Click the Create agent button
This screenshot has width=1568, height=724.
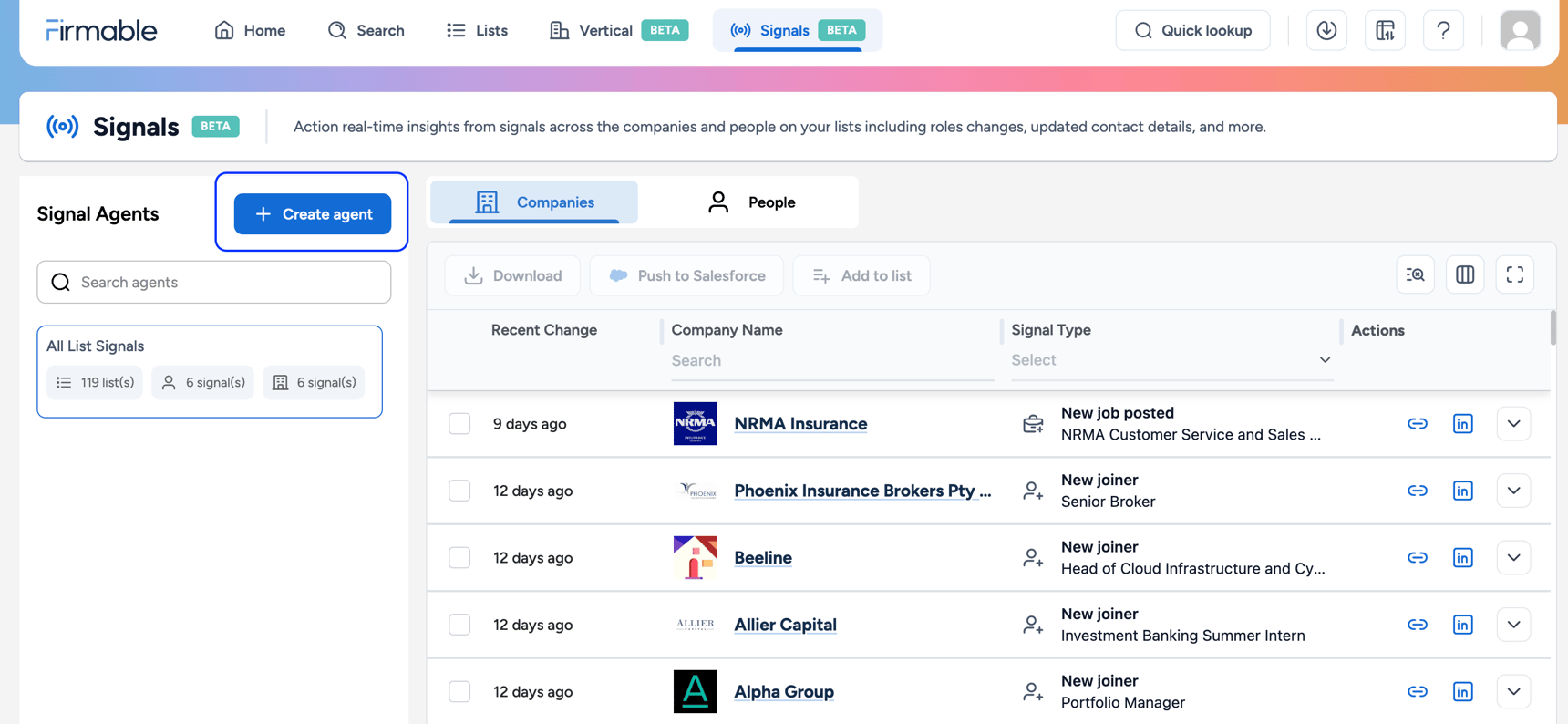coord(313,214)
